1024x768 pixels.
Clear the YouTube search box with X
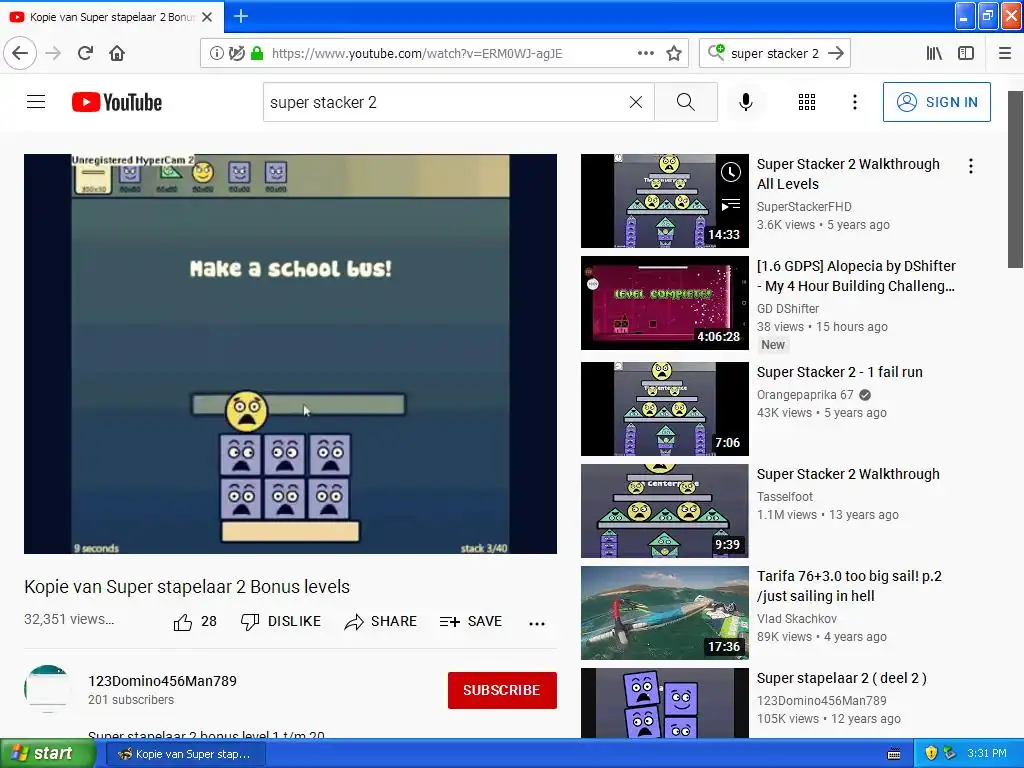click(x=635, y=102)
